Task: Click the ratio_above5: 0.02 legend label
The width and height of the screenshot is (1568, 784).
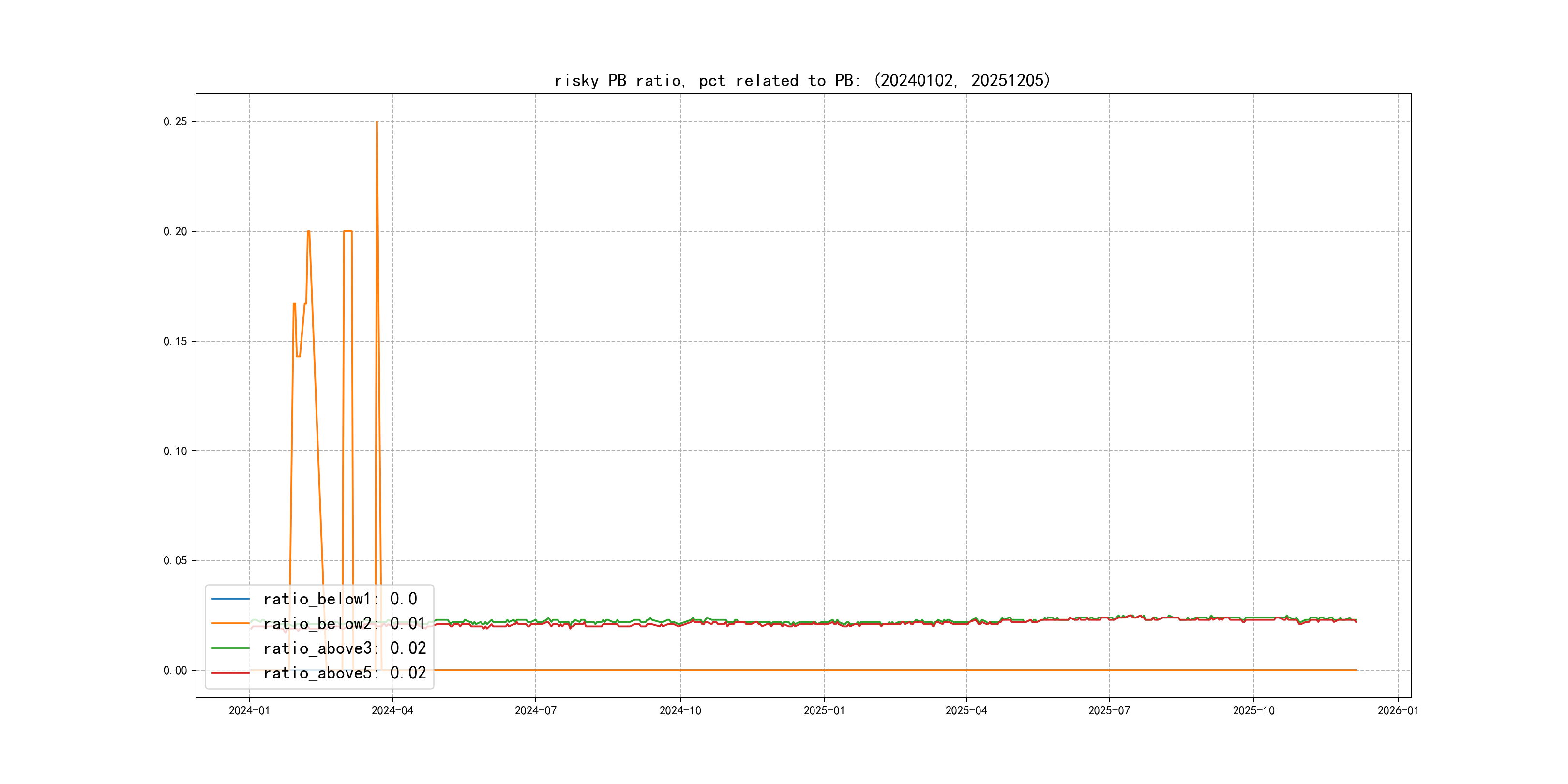Action: pos(344,673)
